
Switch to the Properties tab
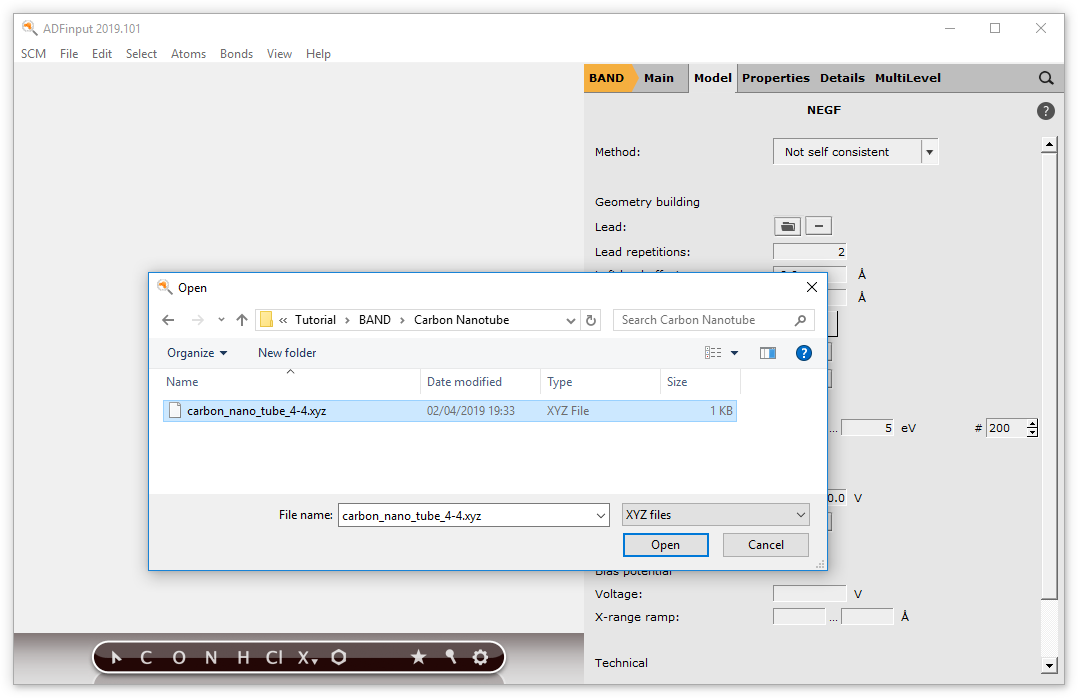click(775, 78)
